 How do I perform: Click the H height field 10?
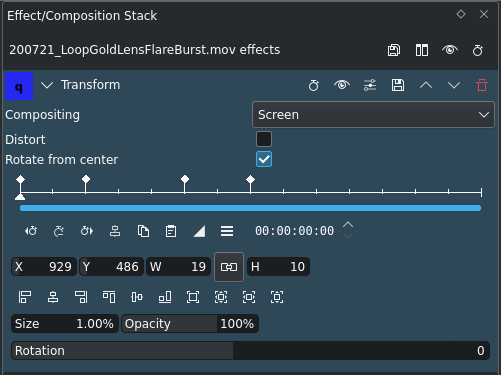click(278, 267)
